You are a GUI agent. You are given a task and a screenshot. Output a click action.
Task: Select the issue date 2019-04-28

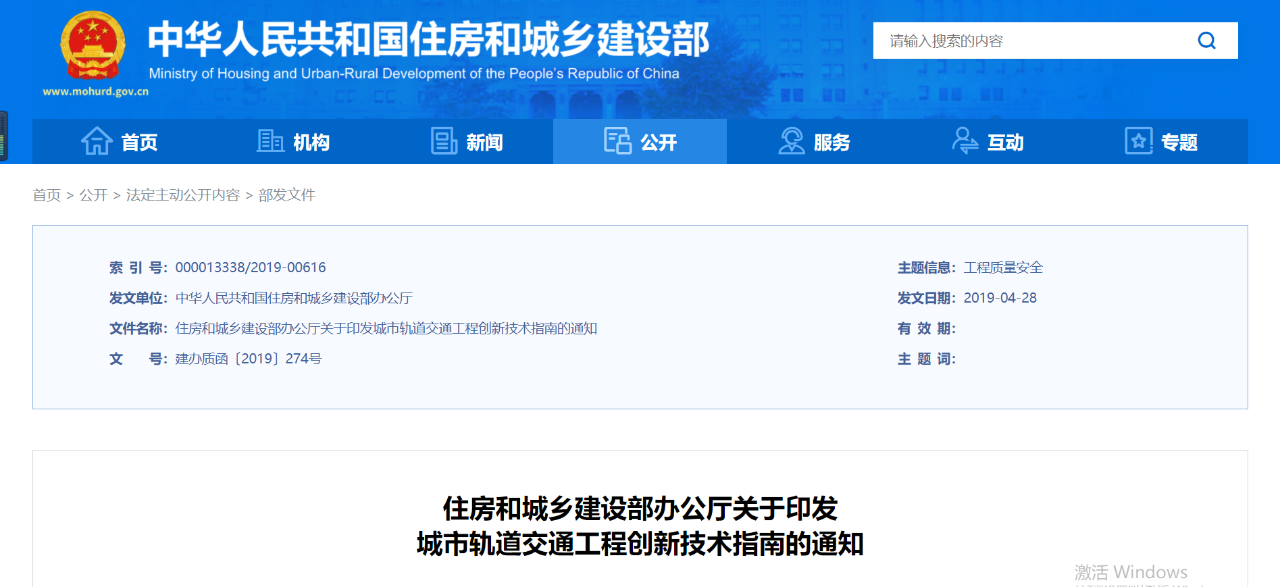(x=1000, y=298)
